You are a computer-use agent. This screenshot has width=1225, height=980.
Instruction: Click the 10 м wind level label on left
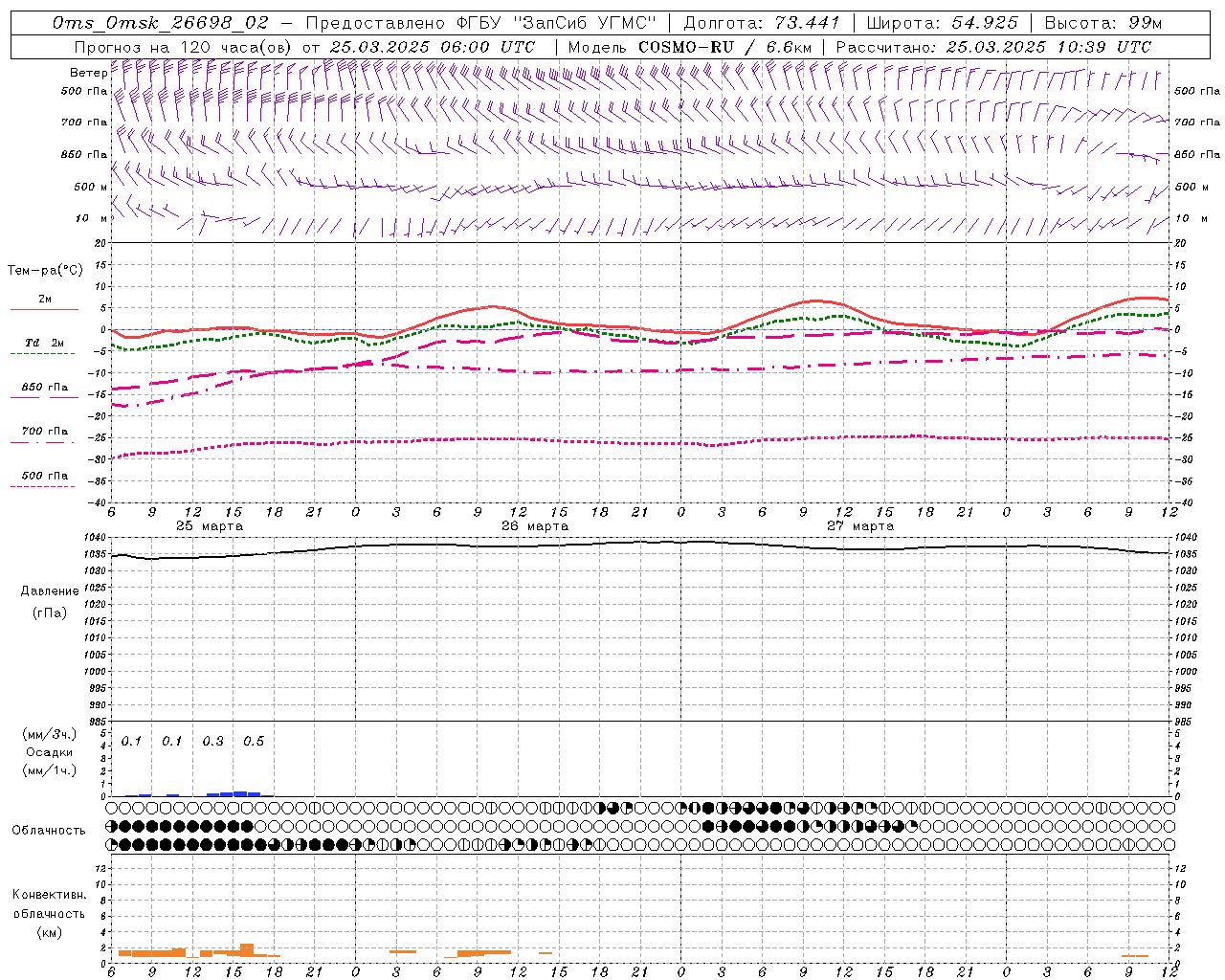[x=91, y=218]
